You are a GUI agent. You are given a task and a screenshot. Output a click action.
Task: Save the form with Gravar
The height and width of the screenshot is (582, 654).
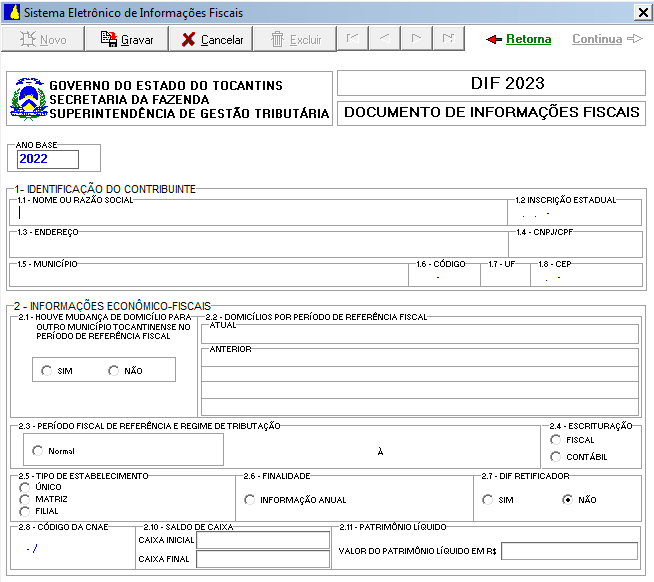(x=127, y=39)
